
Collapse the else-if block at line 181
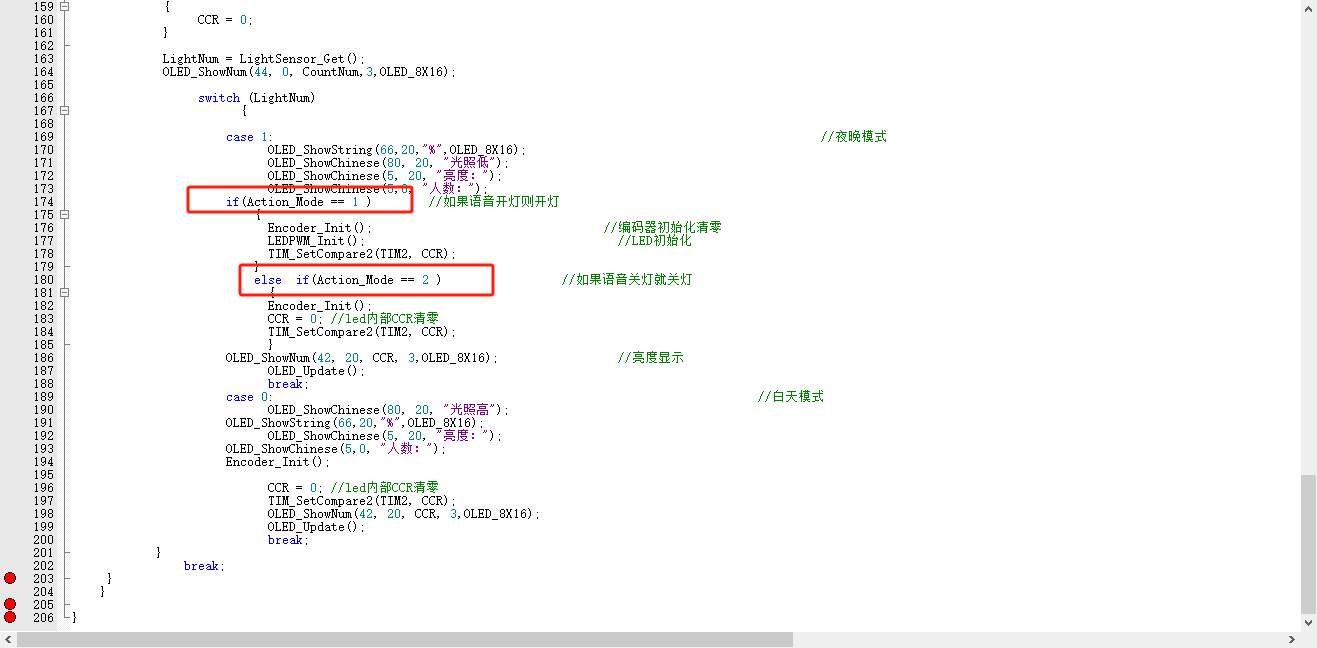63,292
